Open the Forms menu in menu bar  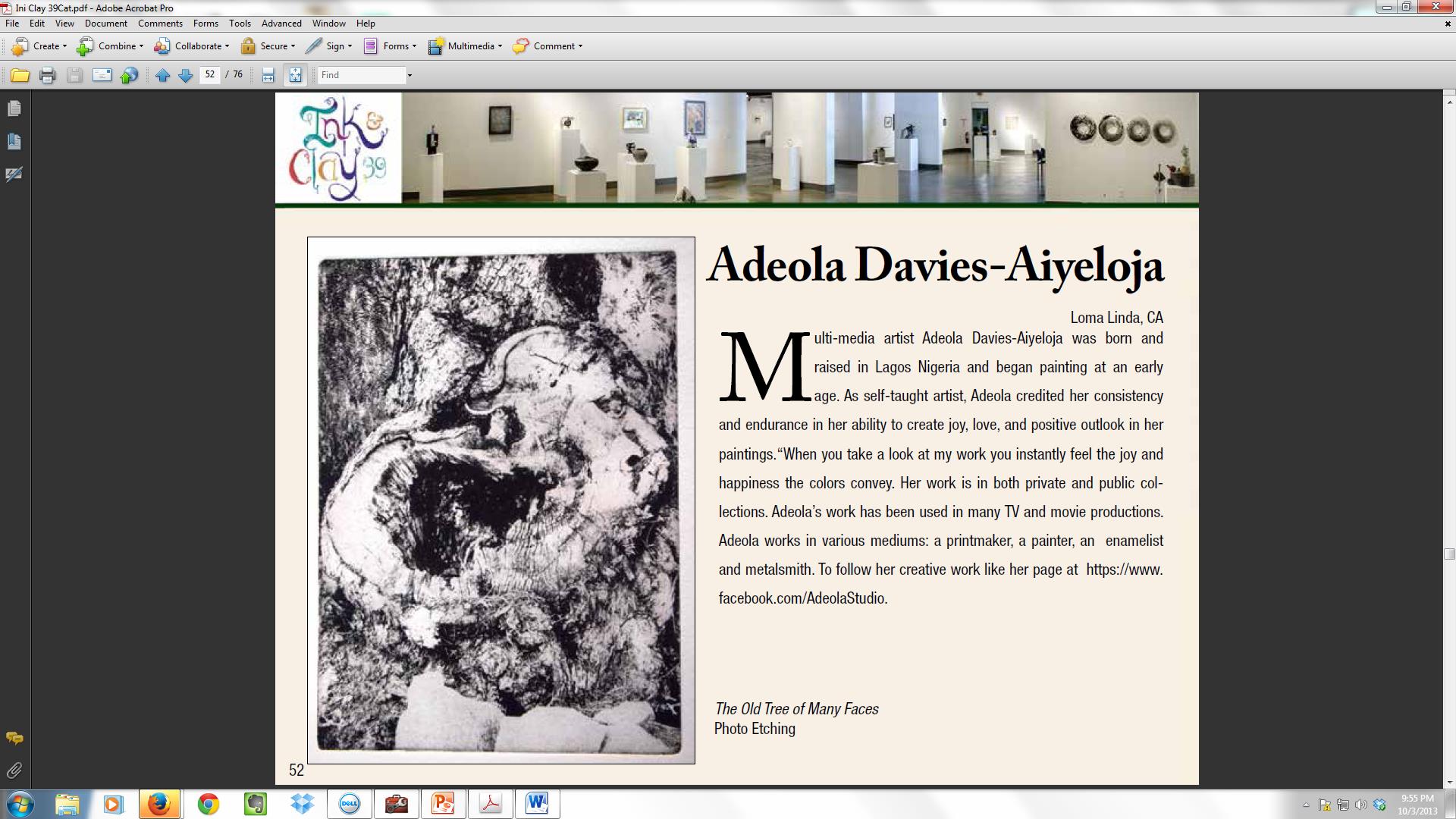206,24
